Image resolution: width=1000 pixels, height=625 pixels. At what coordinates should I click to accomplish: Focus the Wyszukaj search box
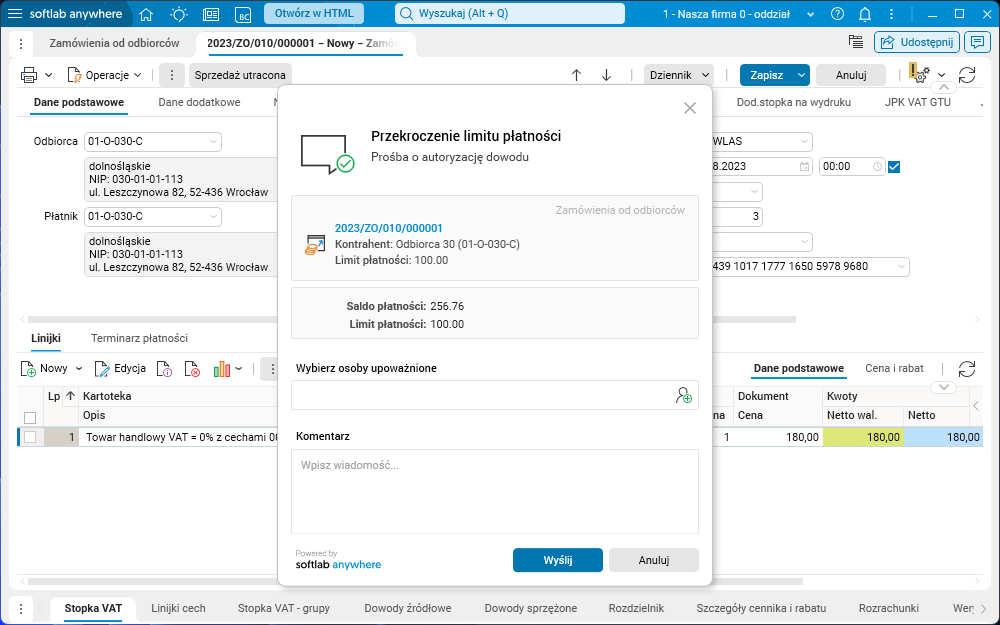510,13
